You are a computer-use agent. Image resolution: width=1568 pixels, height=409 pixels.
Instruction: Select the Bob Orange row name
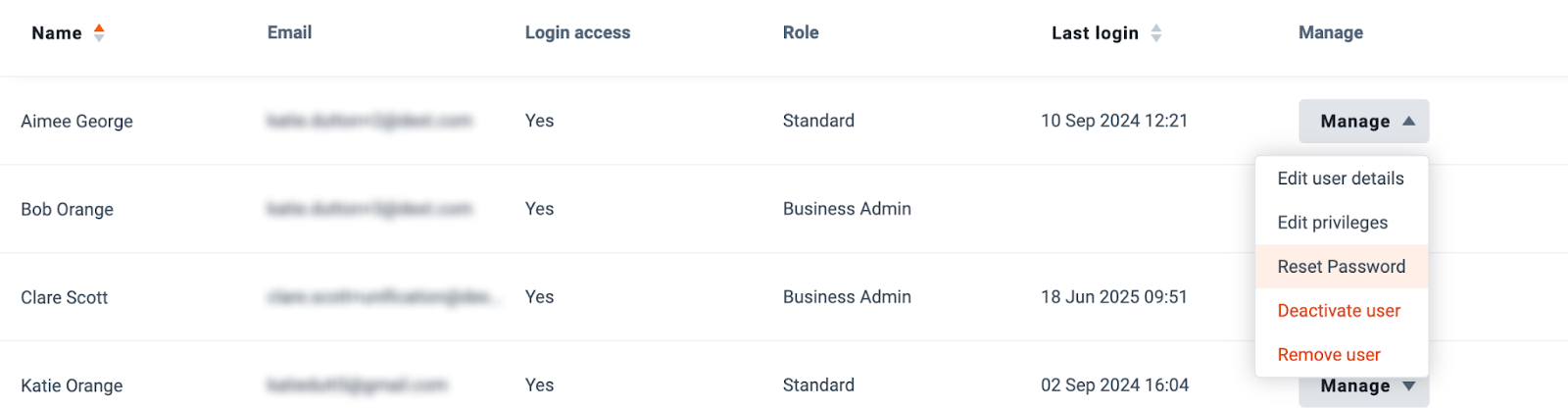[x=67, y=210]
